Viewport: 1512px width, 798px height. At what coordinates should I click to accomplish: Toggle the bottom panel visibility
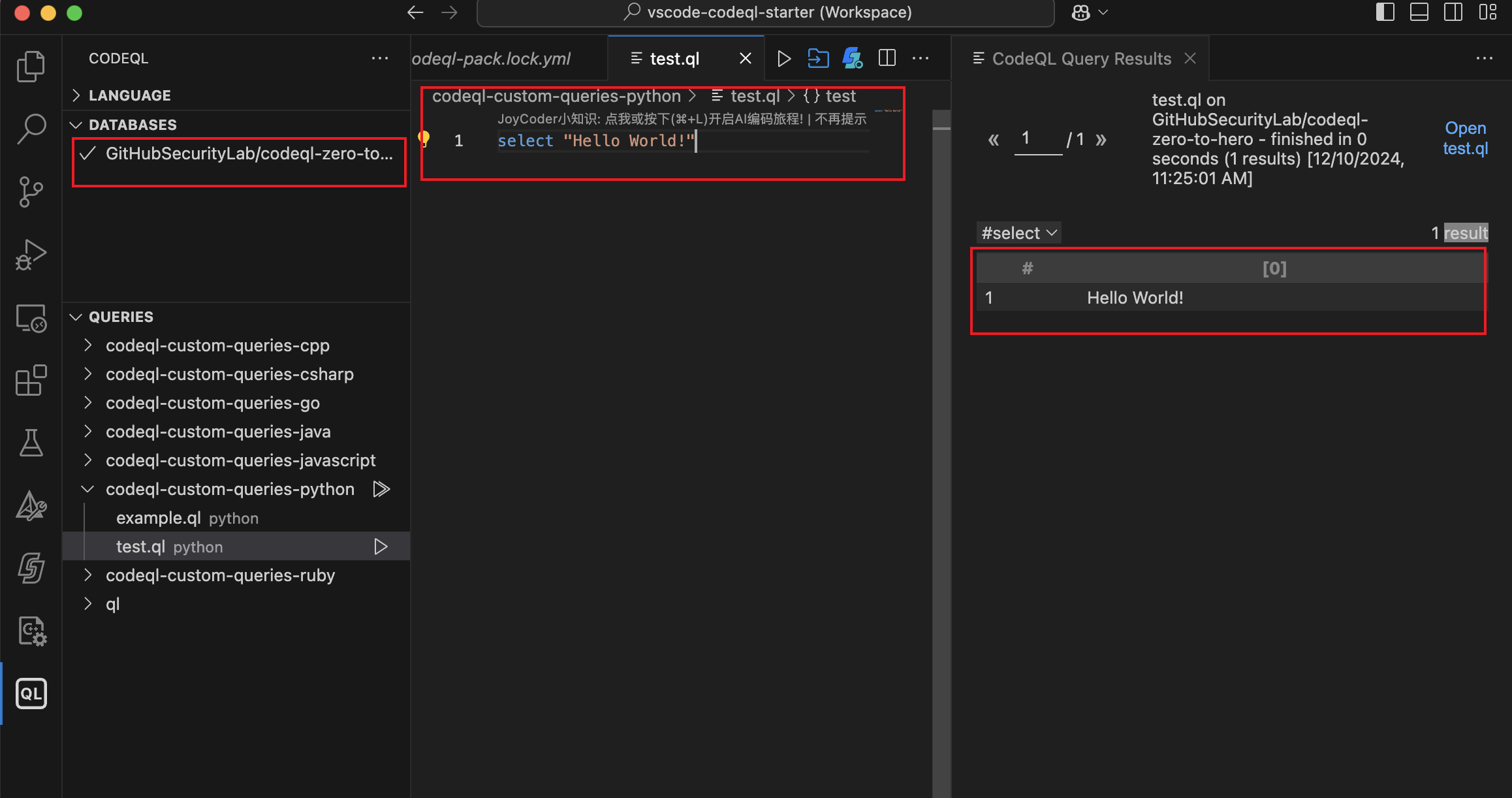pyautogui.click(x=1419, y=12)
